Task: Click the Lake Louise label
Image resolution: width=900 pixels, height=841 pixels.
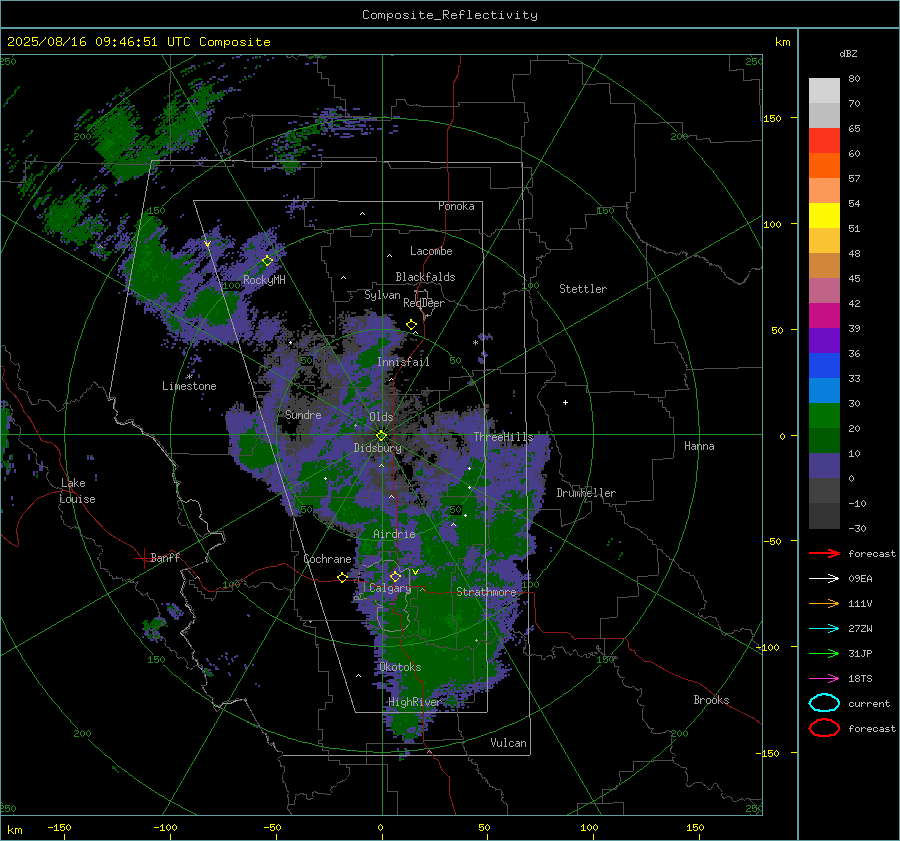Action: pyautogui.click(x=78, y=491)
